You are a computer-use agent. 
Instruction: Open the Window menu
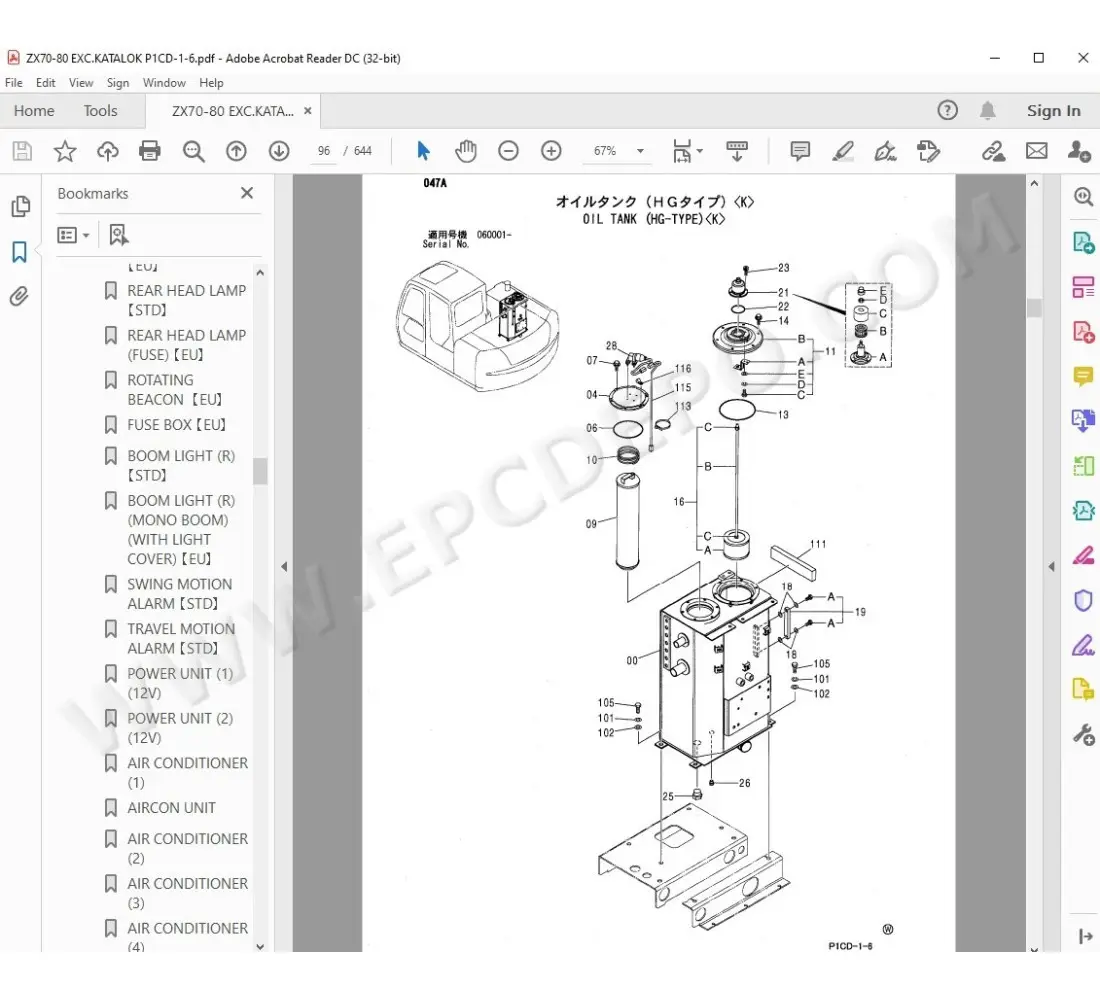pos(164,83)
